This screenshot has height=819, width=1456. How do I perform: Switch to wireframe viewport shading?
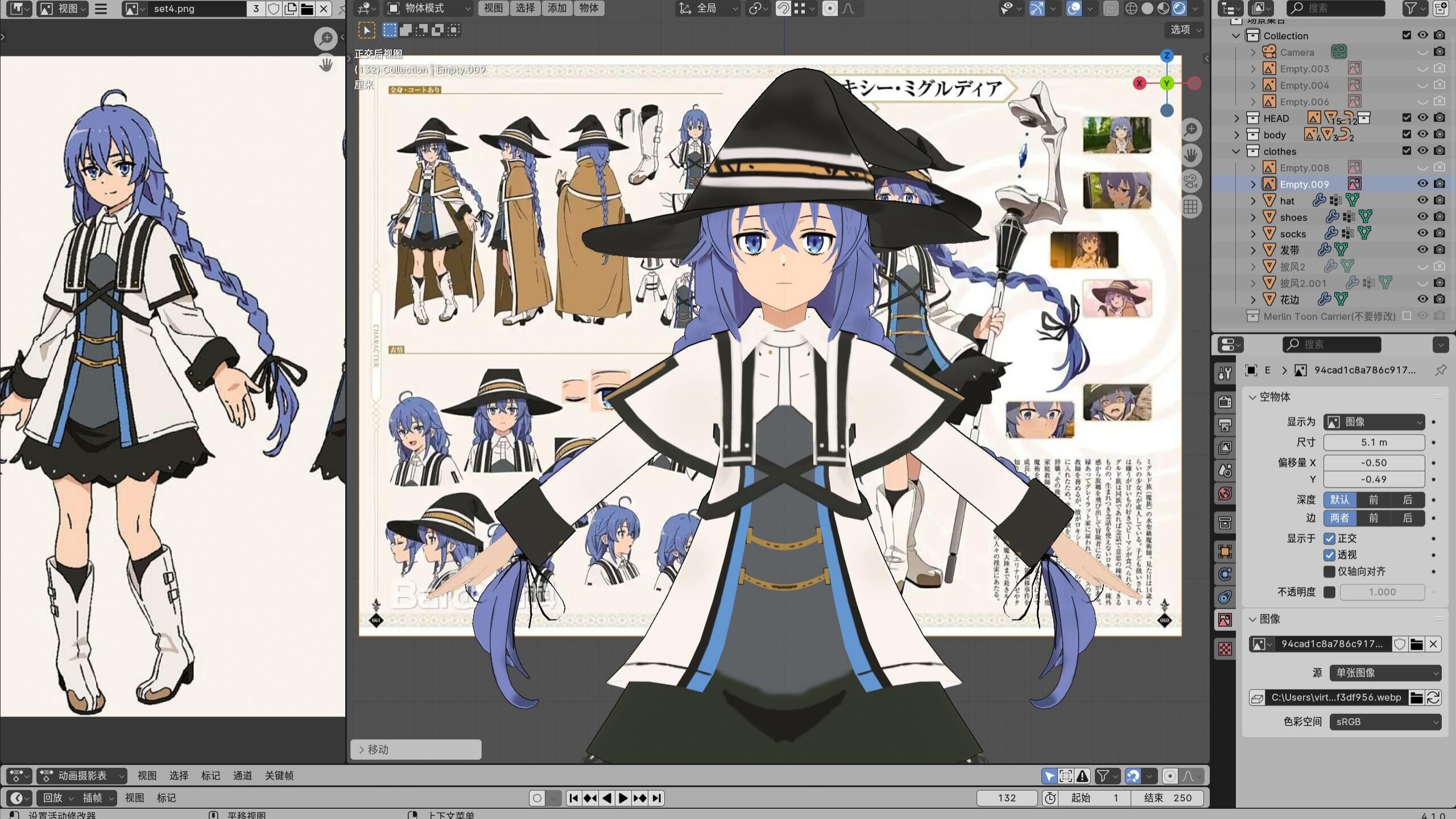click(x=1131, y=9)
